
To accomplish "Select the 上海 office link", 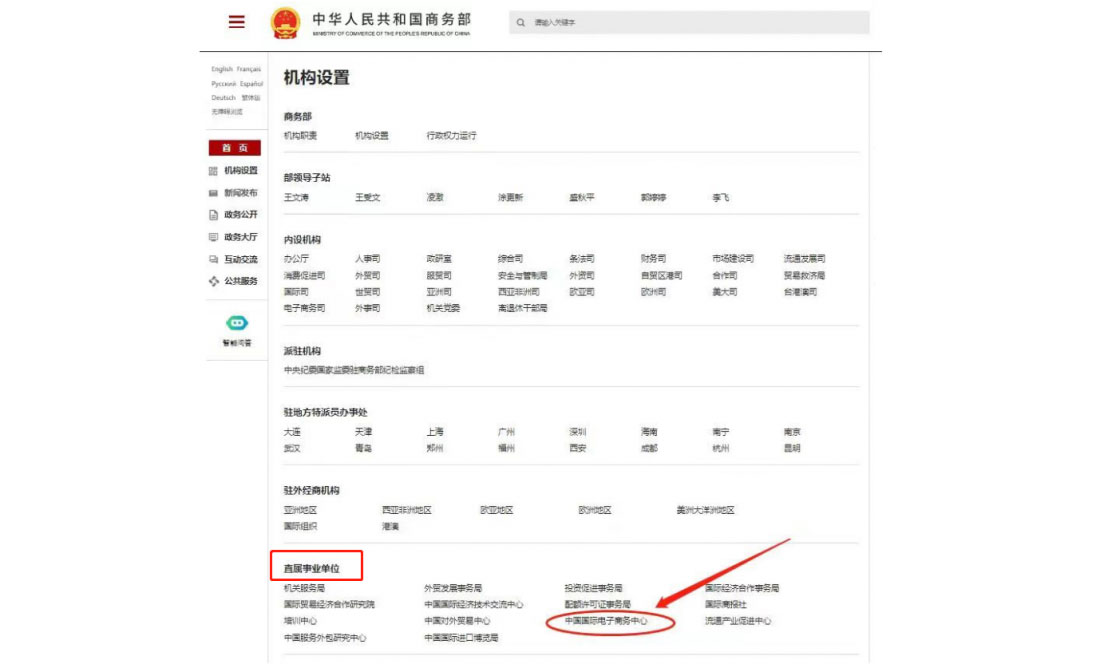I will click(x=435, y=432).
